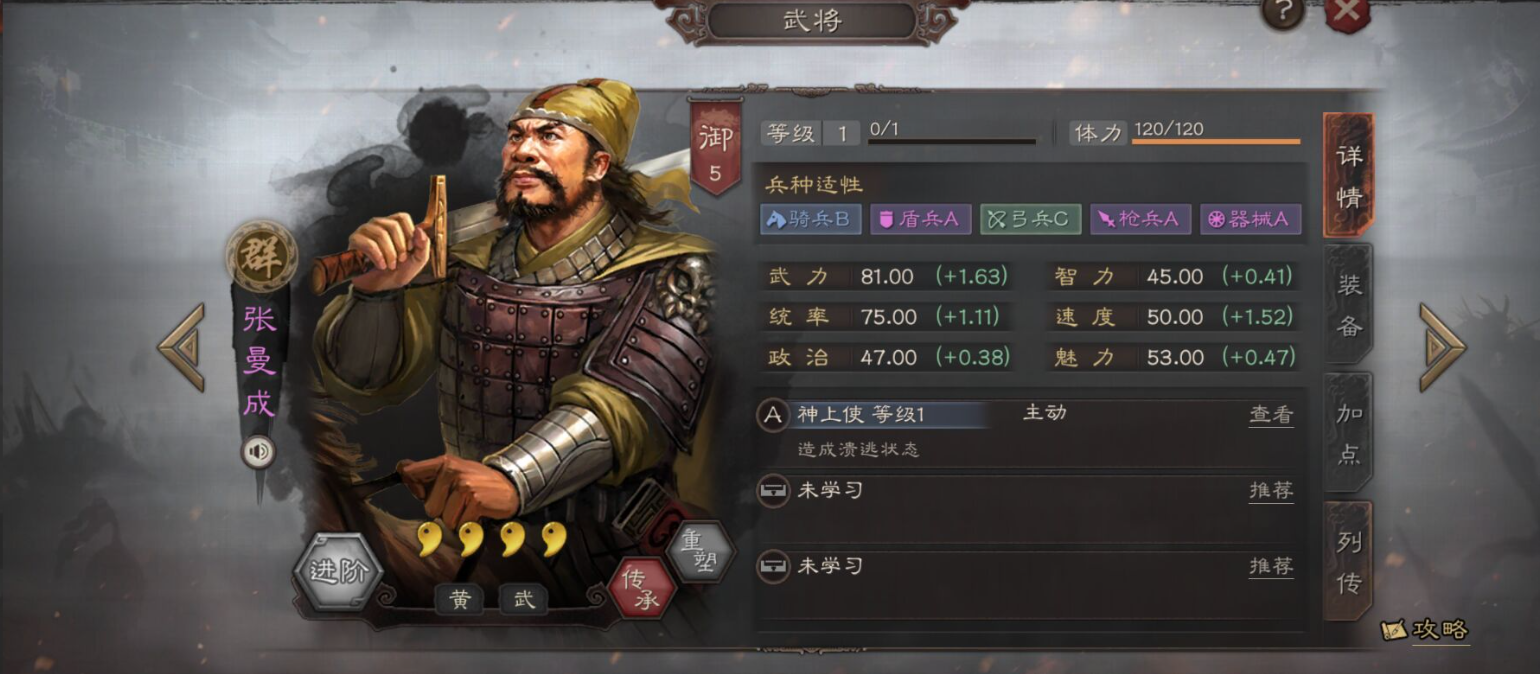Switch to the 加点 tab
Screen dimensions: 1540x674
coord(1349,433)
